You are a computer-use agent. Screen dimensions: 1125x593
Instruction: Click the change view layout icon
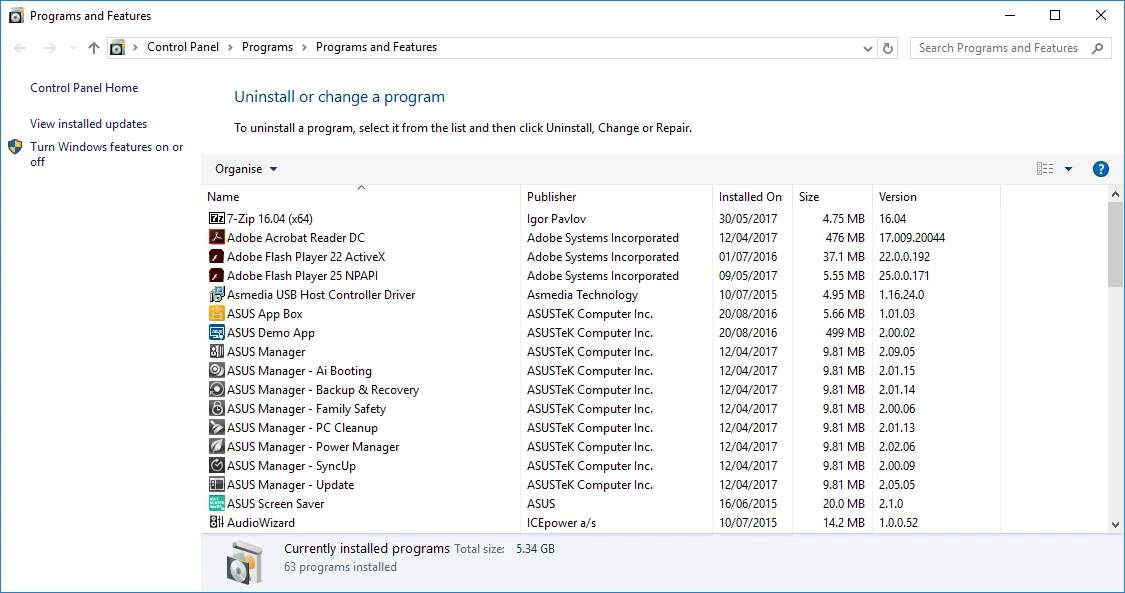tap(1045, 169)
